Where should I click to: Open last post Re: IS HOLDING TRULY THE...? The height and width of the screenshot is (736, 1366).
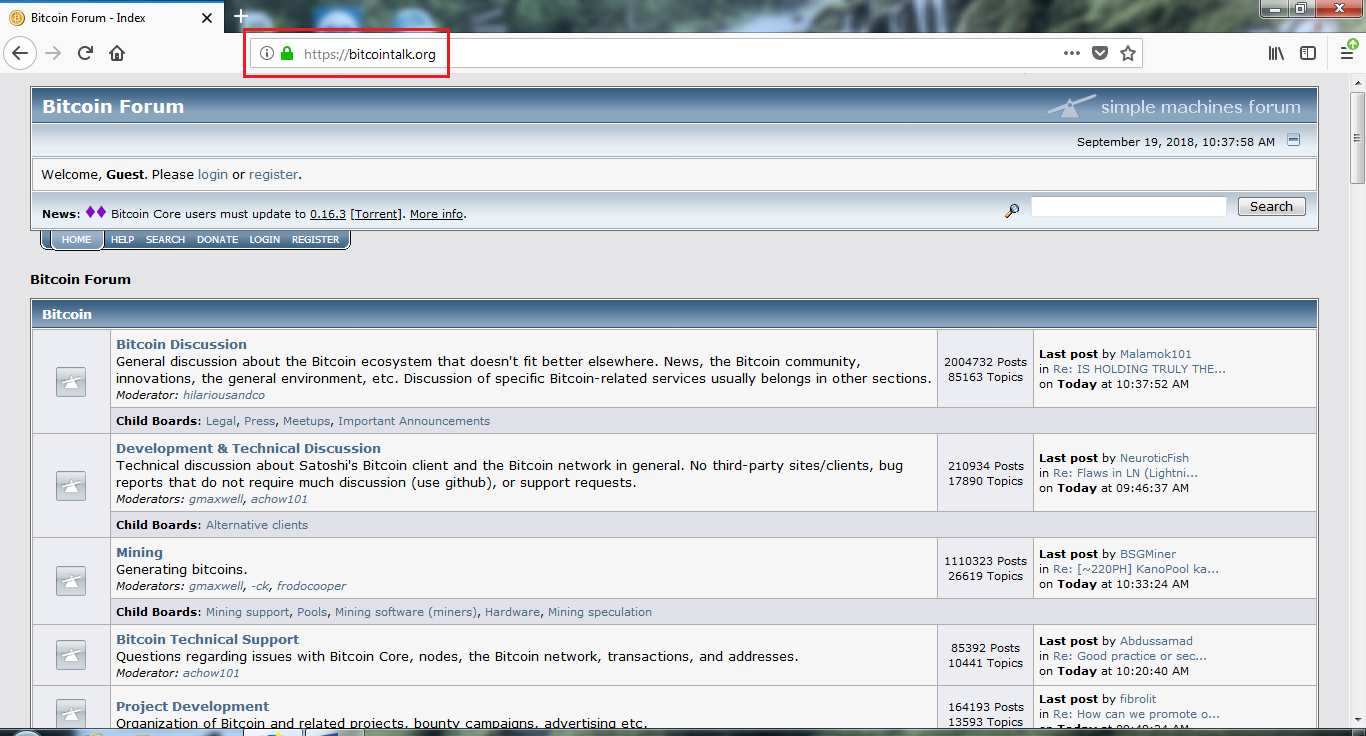(1139, 369)
